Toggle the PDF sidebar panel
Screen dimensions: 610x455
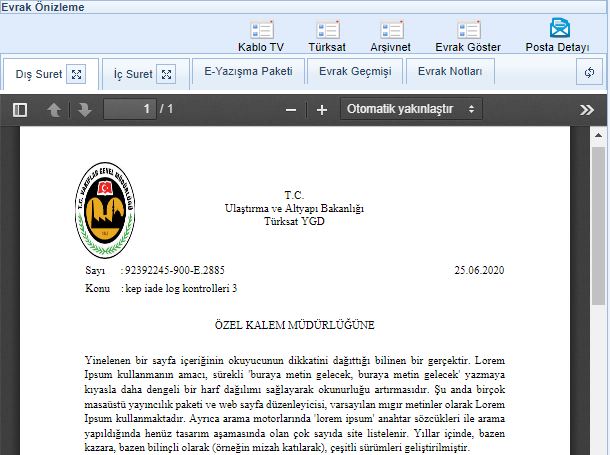tap(20, 109)
